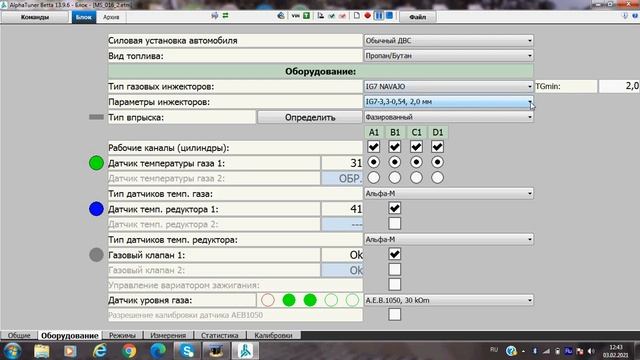Click the TGmin value field

pyautogui.click(x=619, y=86)
